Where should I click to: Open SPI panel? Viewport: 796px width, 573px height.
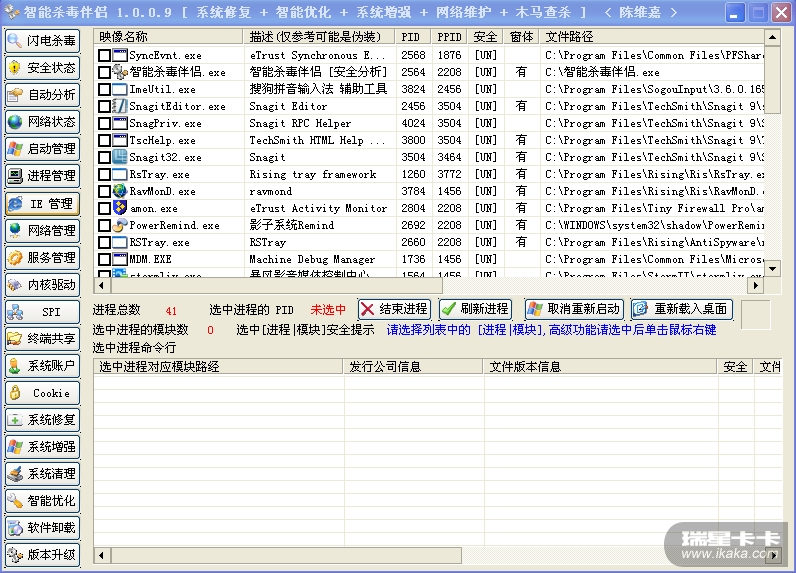[x=43, y=312]
